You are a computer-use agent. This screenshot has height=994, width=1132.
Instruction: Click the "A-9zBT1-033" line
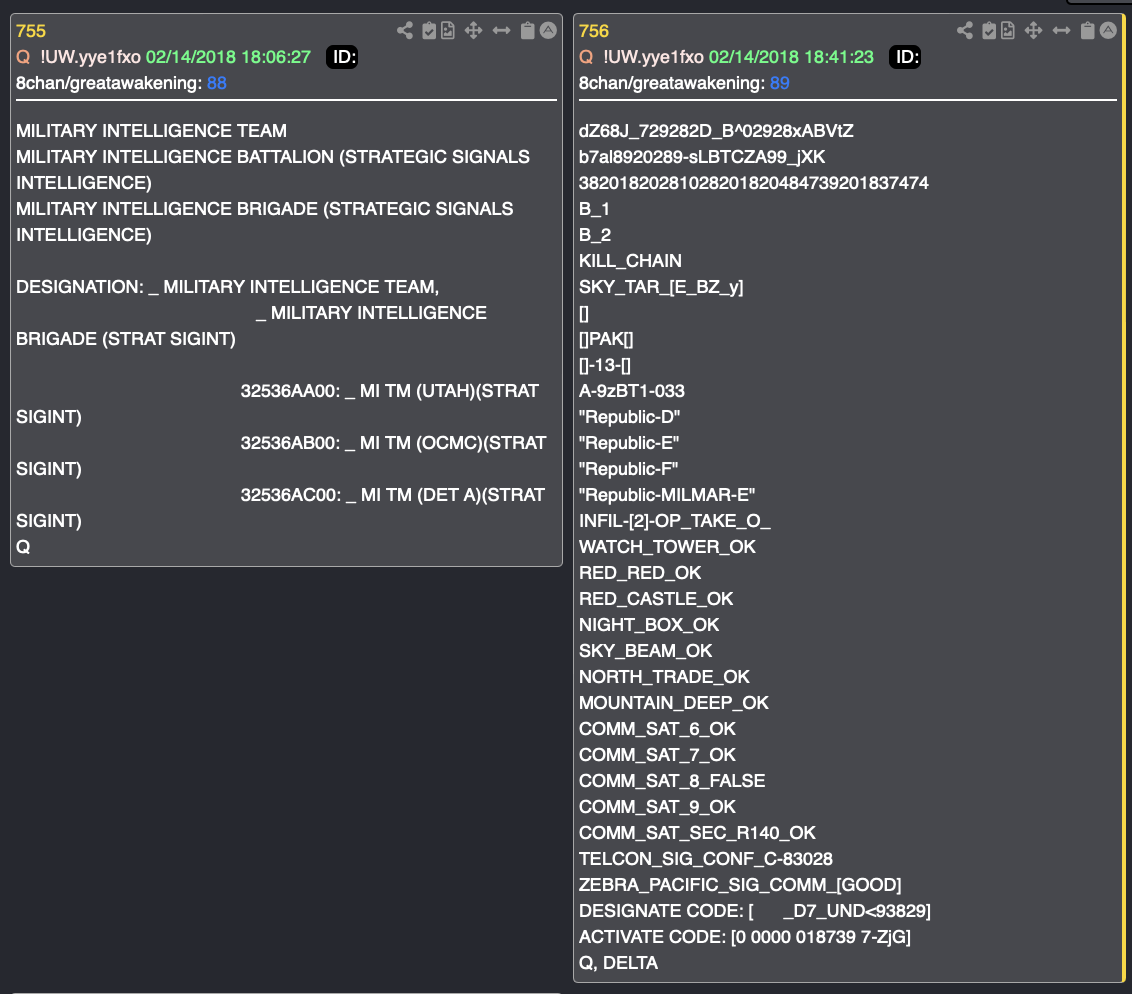tap(632, 391)
